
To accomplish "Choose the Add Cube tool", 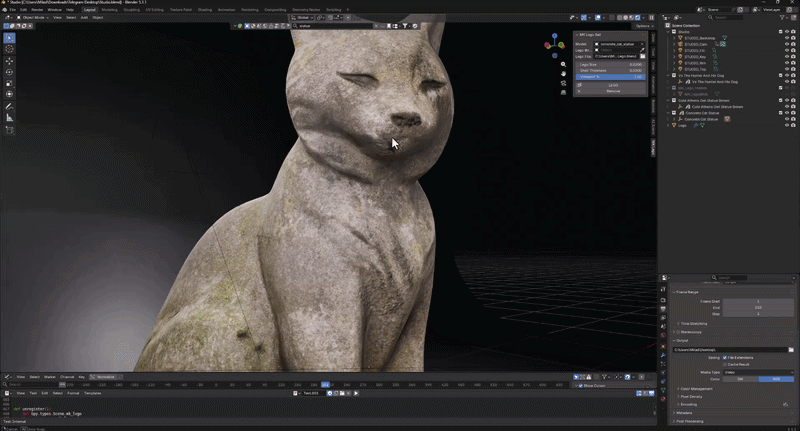I will (x=9, y=130).
